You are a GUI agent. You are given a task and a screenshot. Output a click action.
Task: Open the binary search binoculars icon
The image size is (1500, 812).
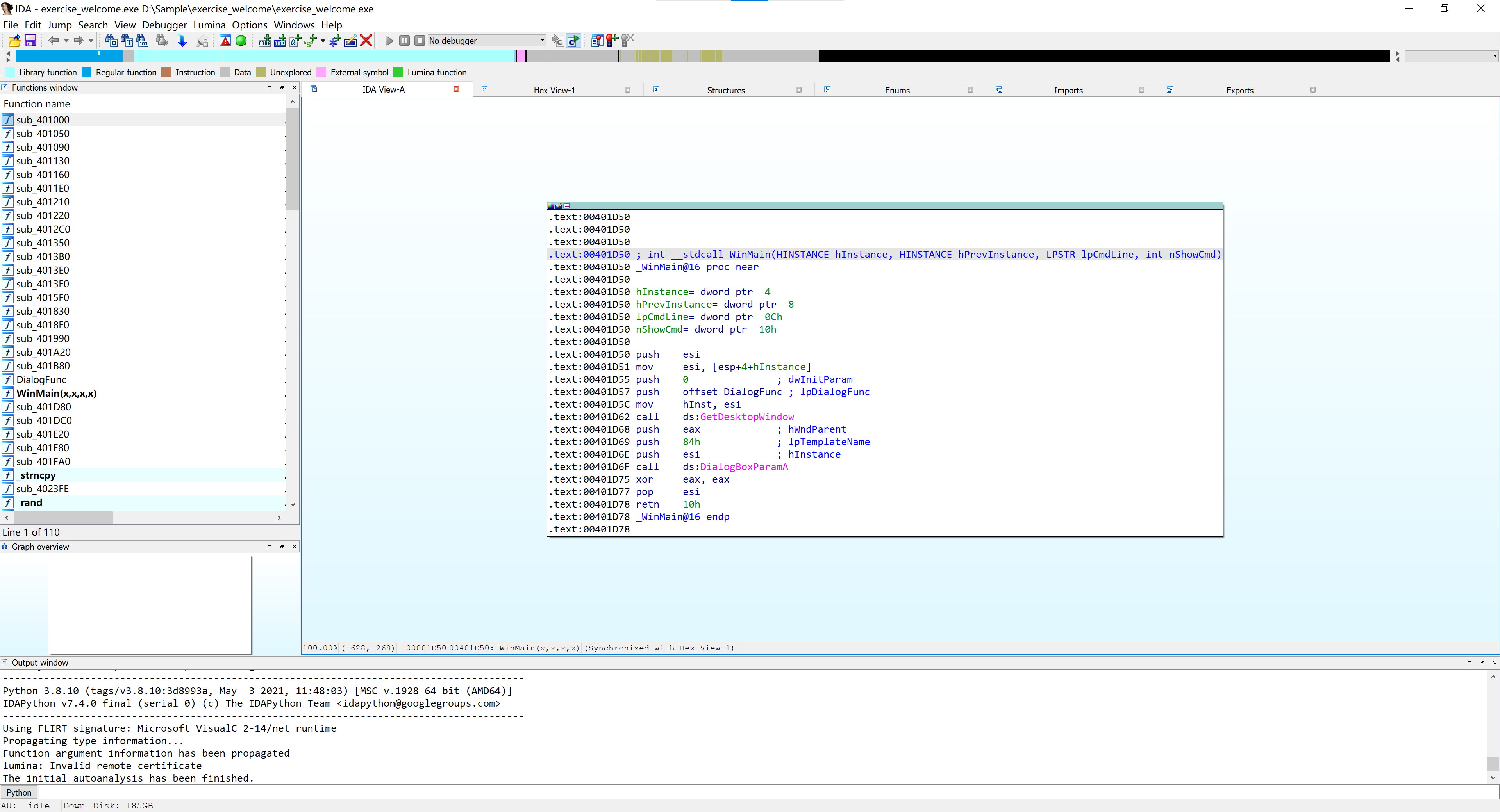(142, 40)
